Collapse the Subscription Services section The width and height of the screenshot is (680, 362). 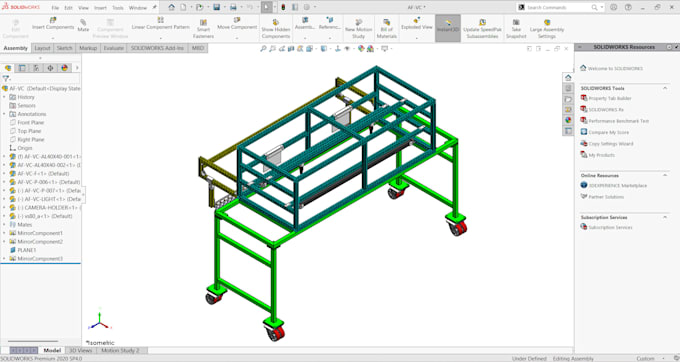(x=665, y=217)
